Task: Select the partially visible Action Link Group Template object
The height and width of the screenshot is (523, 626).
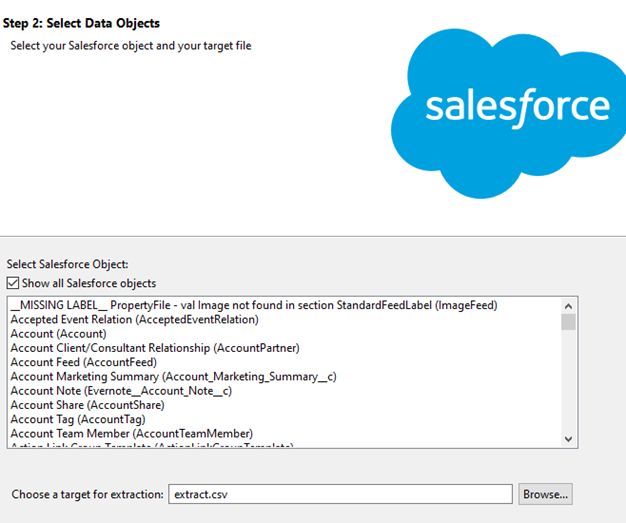Action: [150, 445]
